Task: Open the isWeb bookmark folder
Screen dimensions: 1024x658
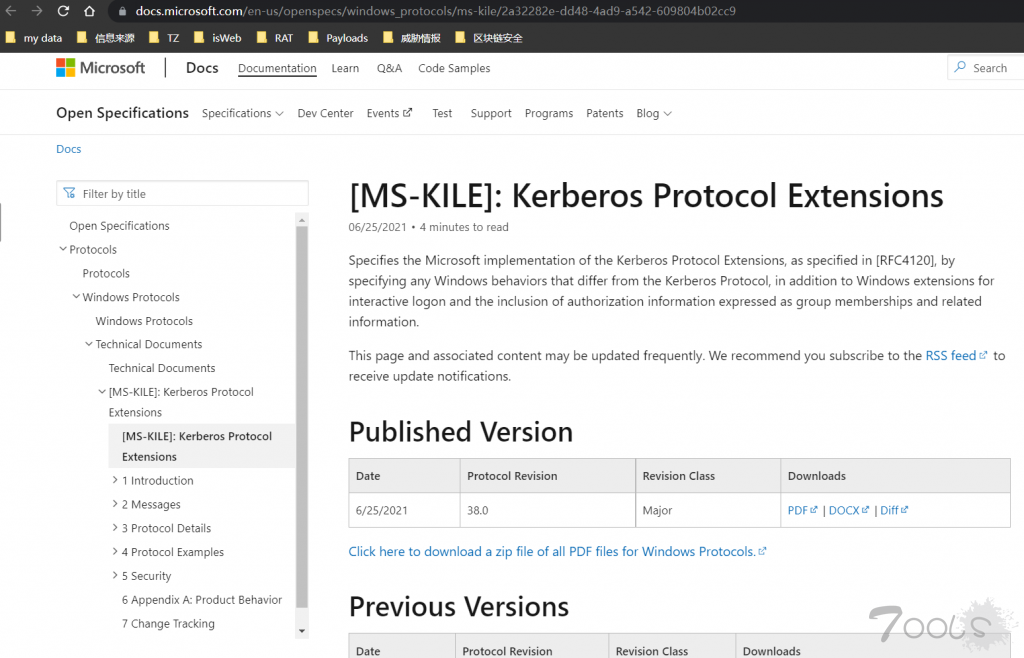Action: (217, 38)
